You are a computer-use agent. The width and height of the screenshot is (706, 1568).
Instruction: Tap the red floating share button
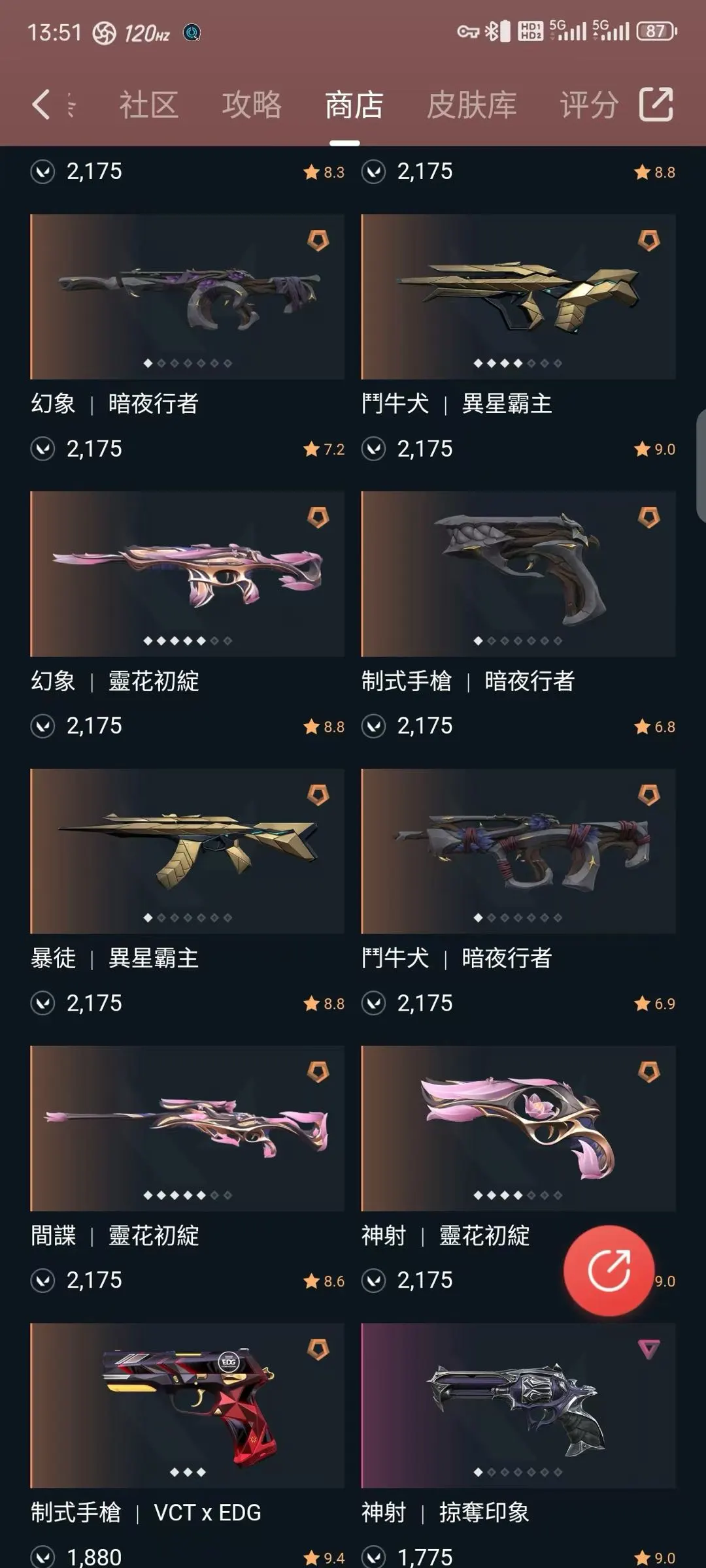pyautogui.click(x=609, y=1270)
